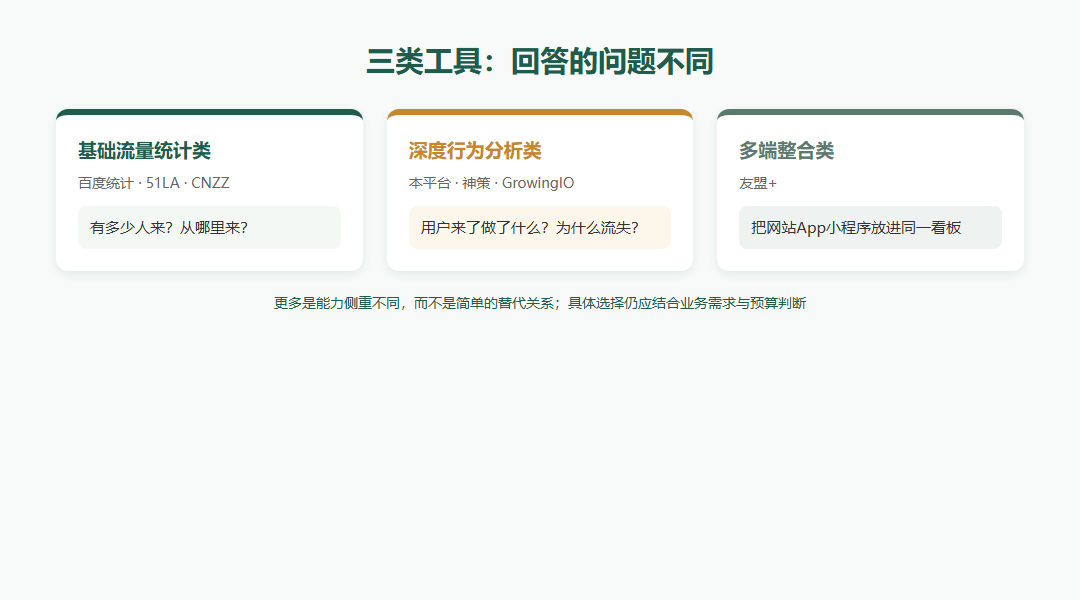Select the 深度行为分析类 card heading
Viewport: 1080px width, 600px height.
click(x=475, y=151)
